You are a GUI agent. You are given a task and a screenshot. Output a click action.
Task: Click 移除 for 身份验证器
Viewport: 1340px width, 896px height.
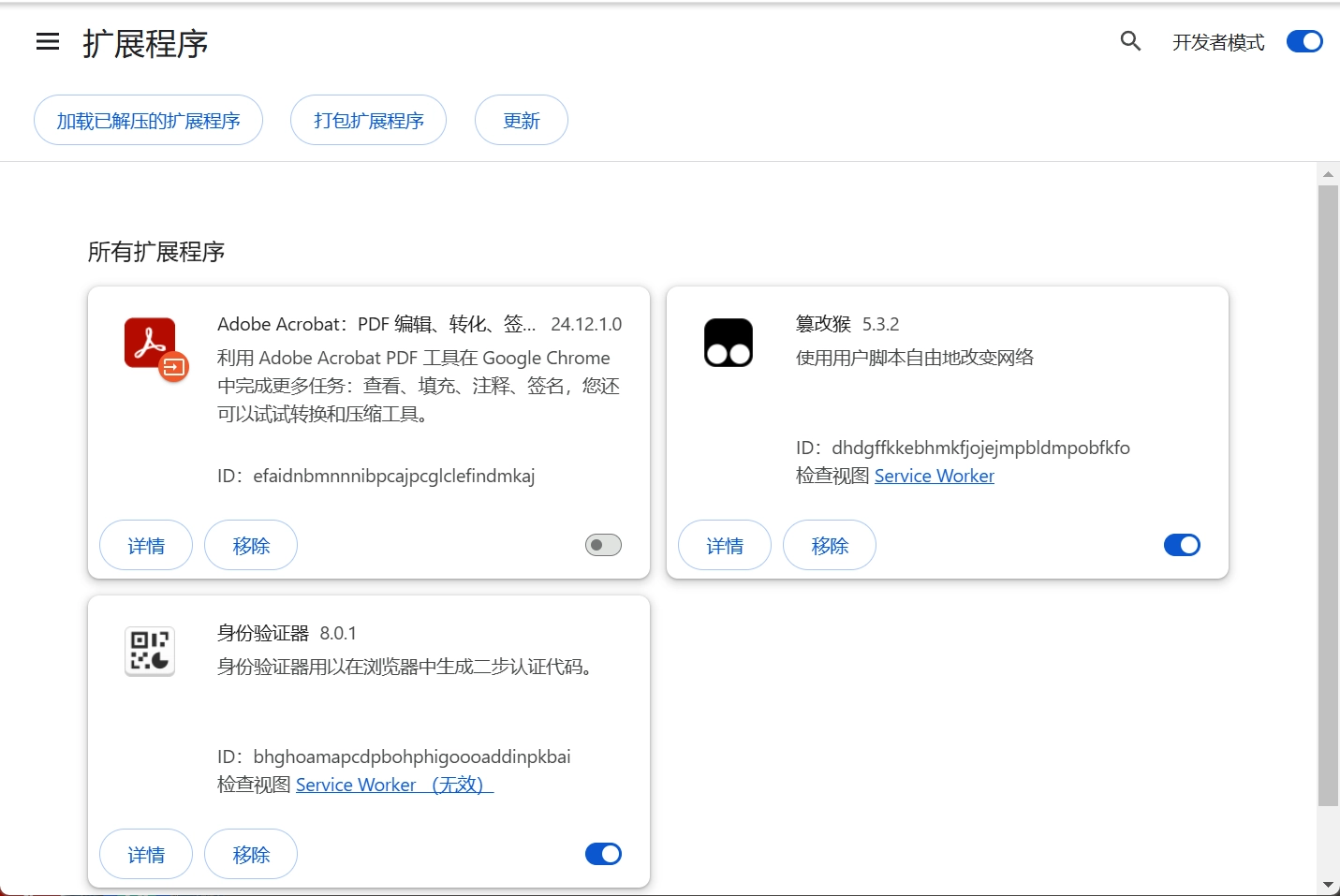click(251, 854)
